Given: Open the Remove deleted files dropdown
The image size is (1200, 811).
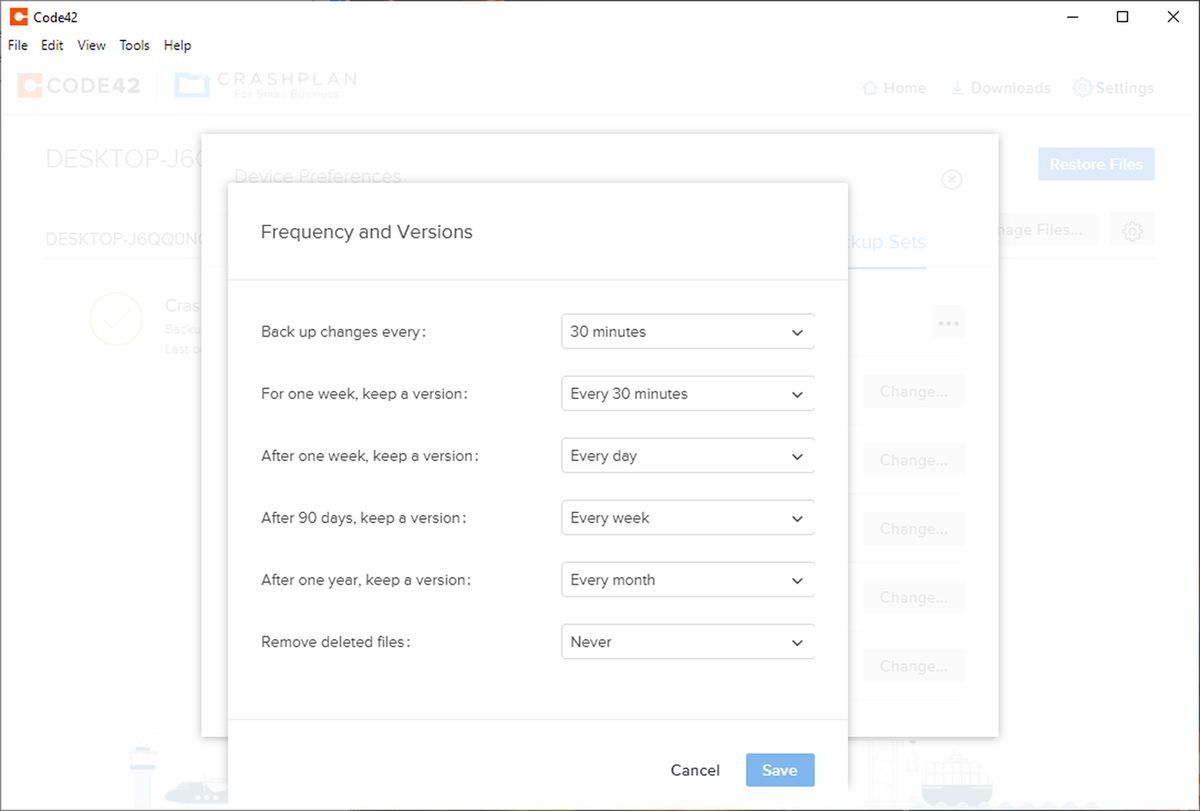Looking at the screenshot, I should click(x=687, y=641).
